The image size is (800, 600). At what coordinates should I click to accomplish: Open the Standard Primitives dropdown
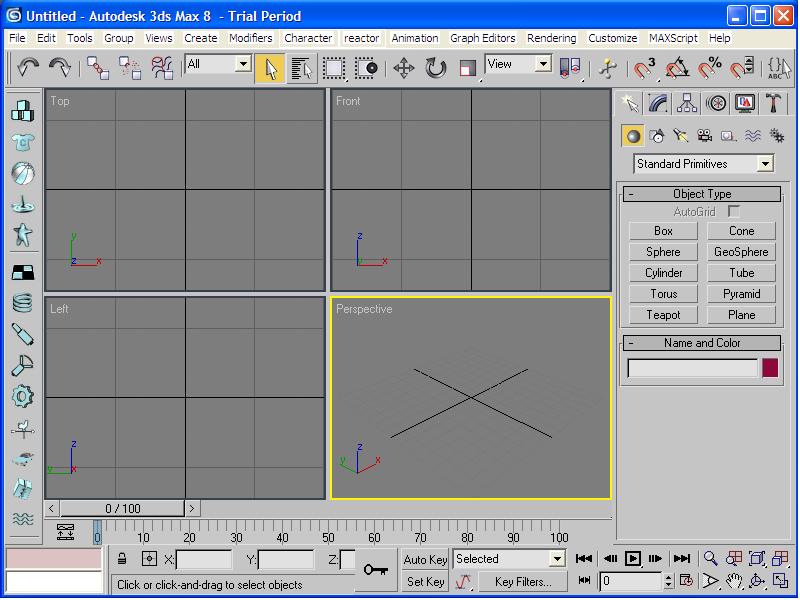pyautogui.click(x=704, y=164)
